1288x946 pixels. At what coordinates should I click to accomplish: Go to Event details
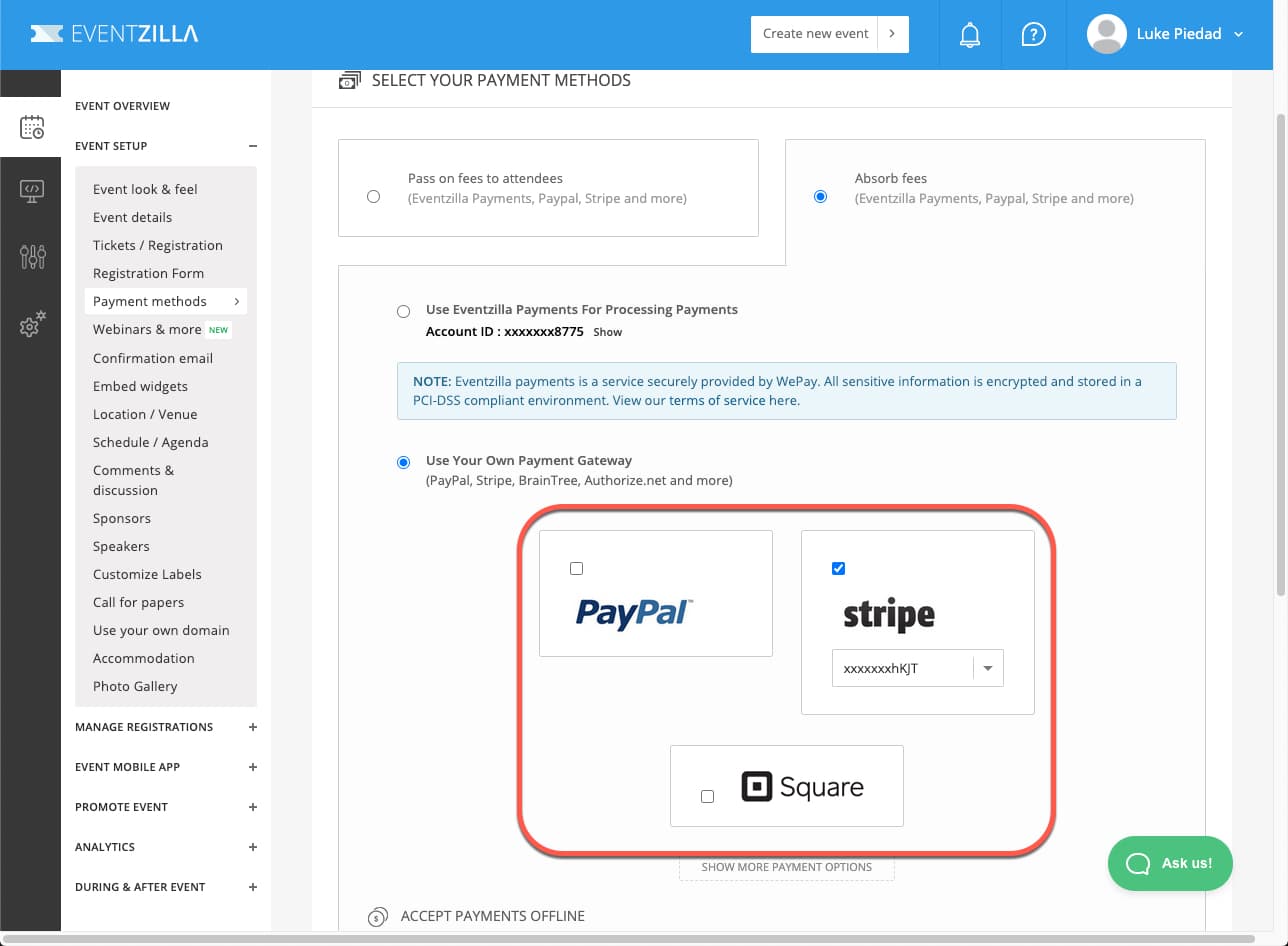132,217
